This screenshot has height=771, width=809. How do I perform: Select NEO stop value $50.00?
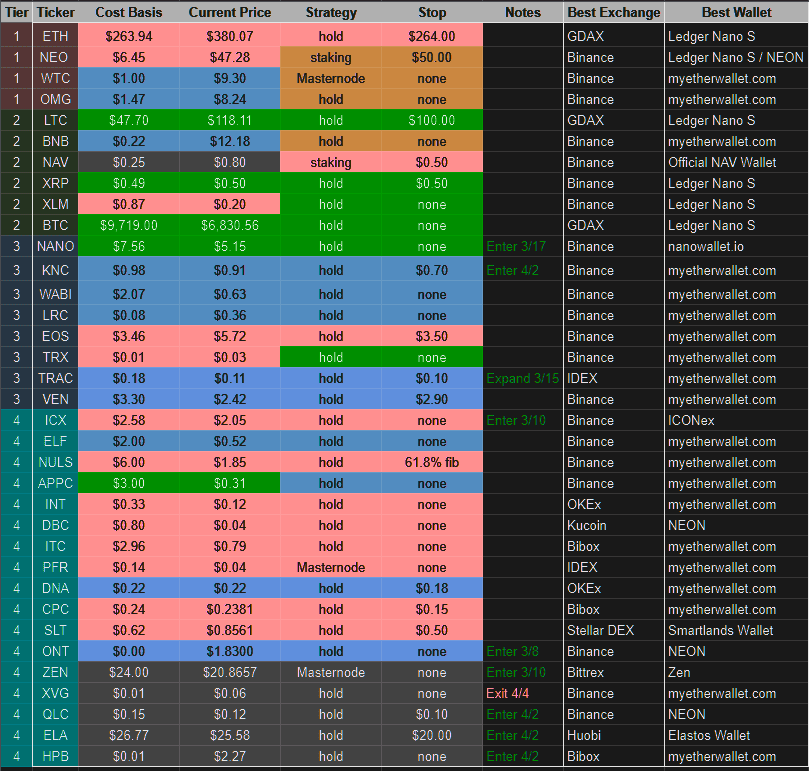(x=432, y=57)
